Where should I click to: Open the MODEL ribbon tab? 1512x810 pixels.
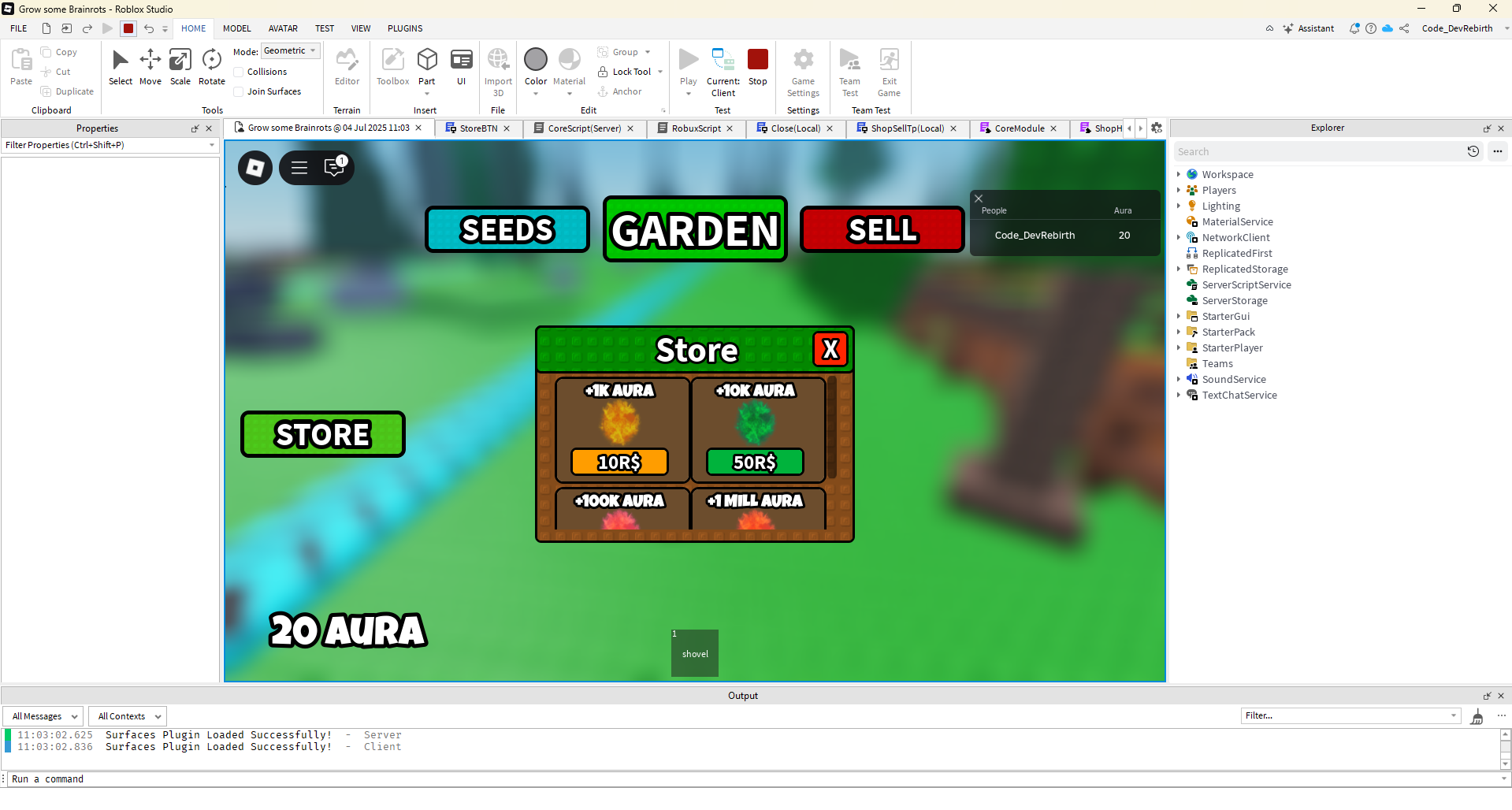tap(236, 28)
